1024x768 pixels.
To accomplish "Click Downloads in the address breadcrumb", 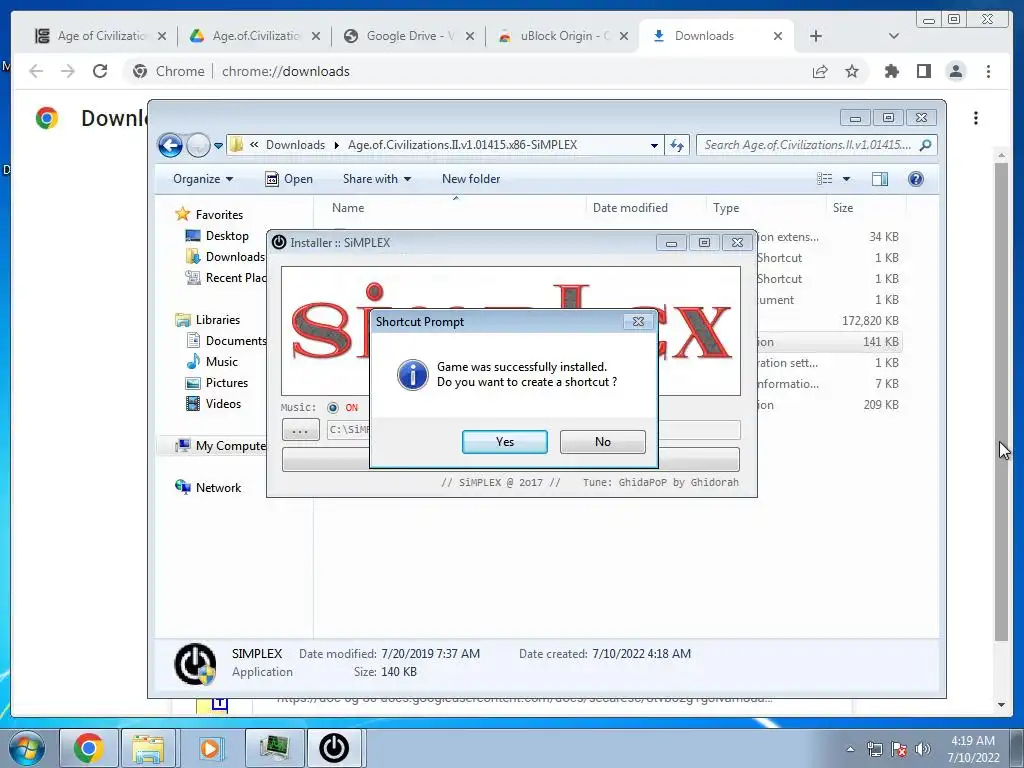I will [x=295, y=145].
